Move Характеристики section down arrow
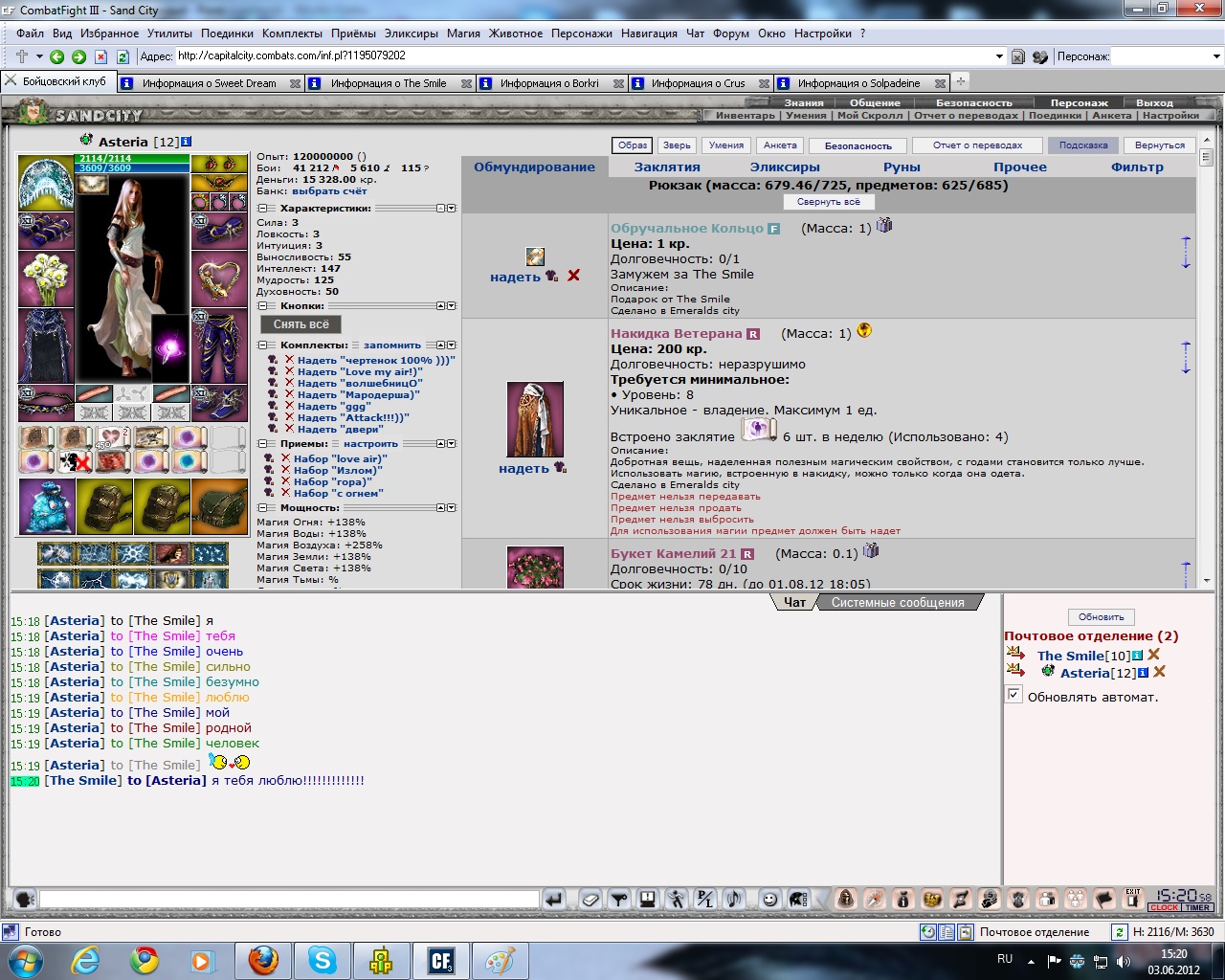1225x980 pixels. [452, 208]
